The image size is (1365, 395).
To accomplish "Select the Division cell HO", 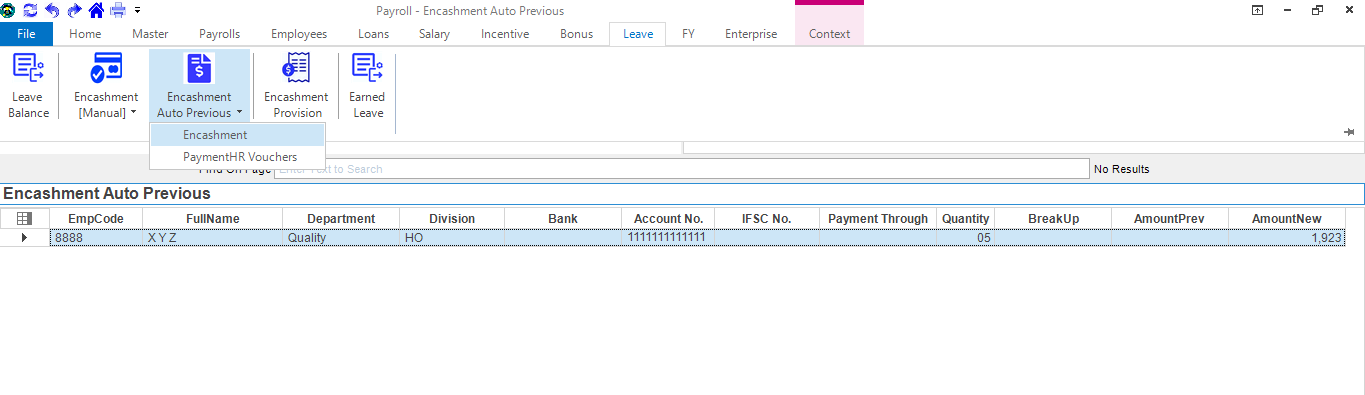I will 452,238.
